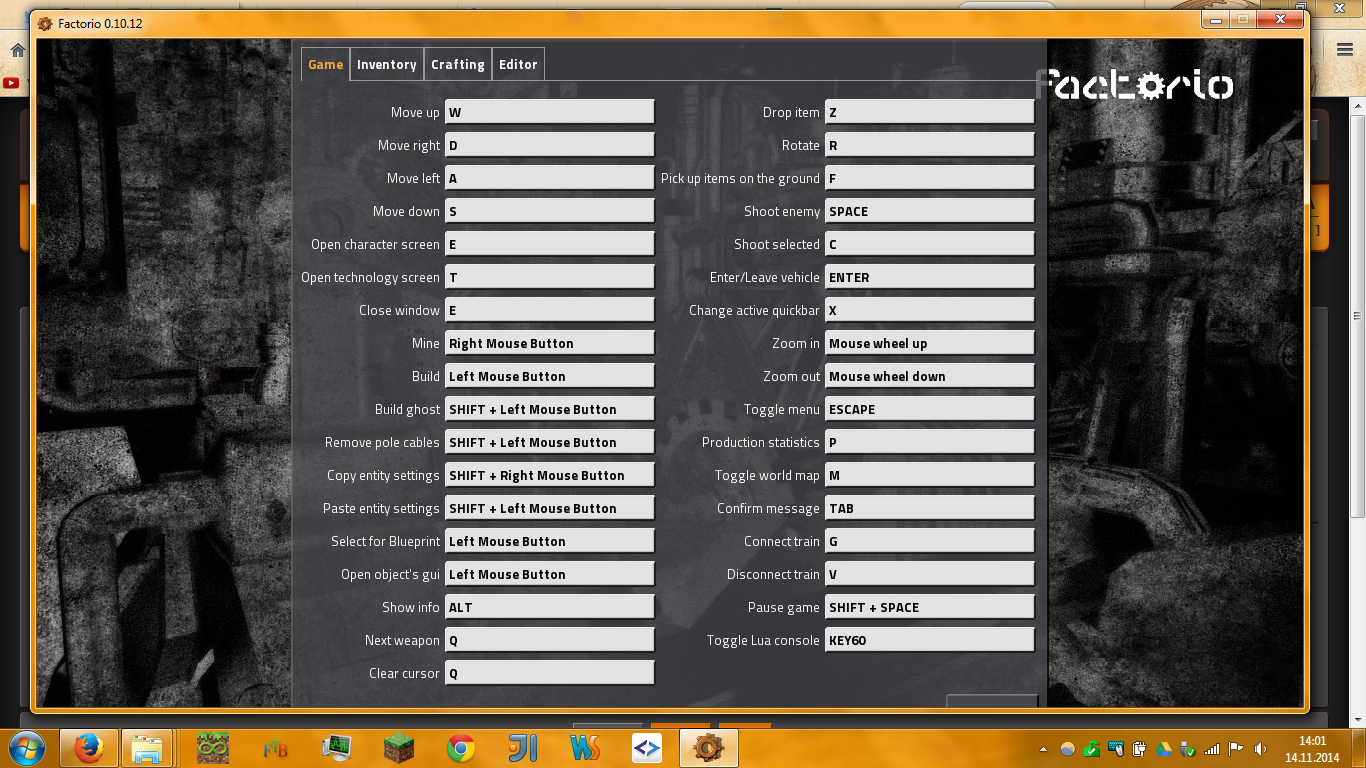Open the Crafting controls tab
Image resolution: width=1366 pixels, height=768 pixels.
click(x=457, y=64)
